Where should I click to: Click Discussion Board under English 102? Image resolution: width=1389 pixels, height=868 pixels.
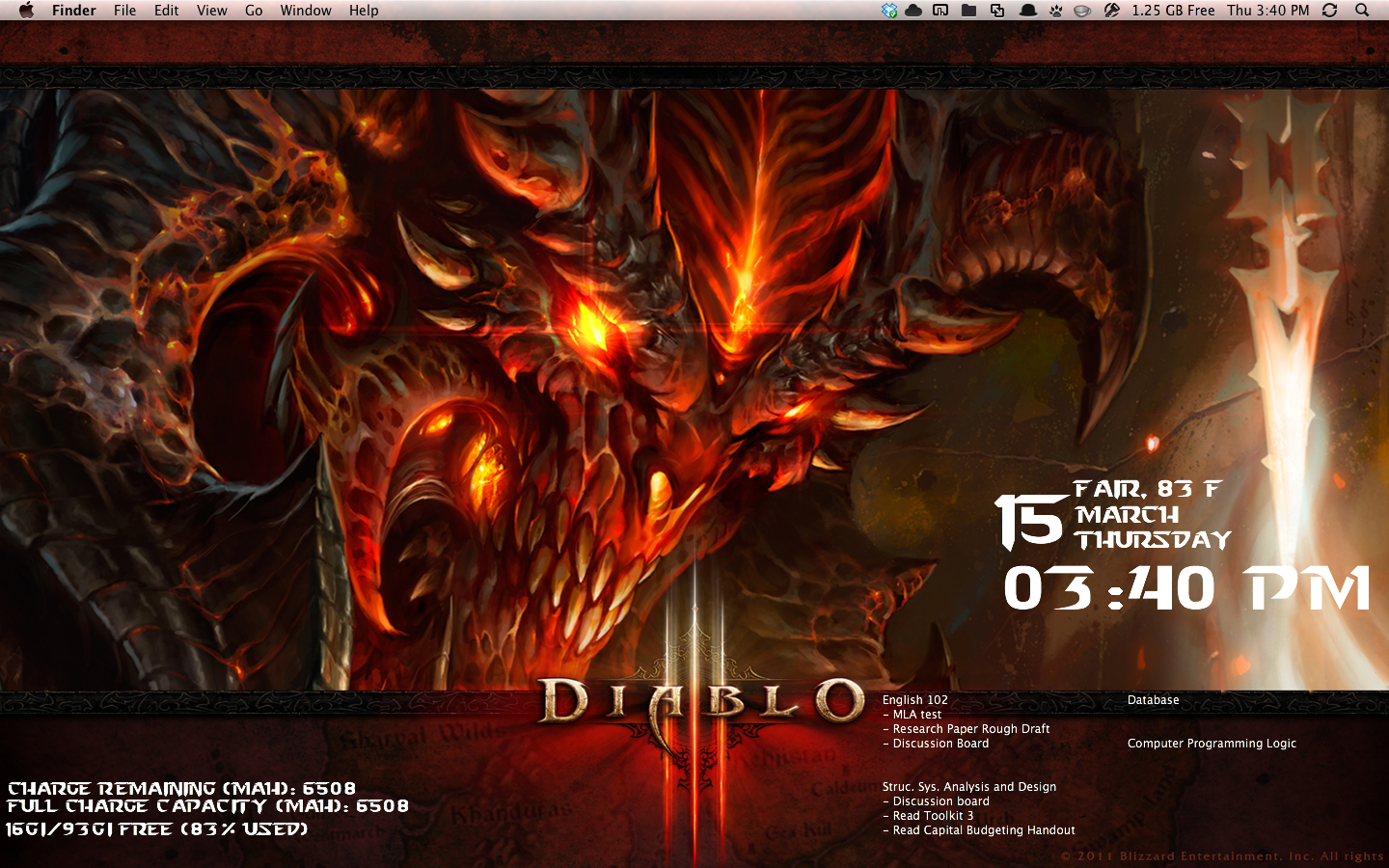(x=936, y=744)
